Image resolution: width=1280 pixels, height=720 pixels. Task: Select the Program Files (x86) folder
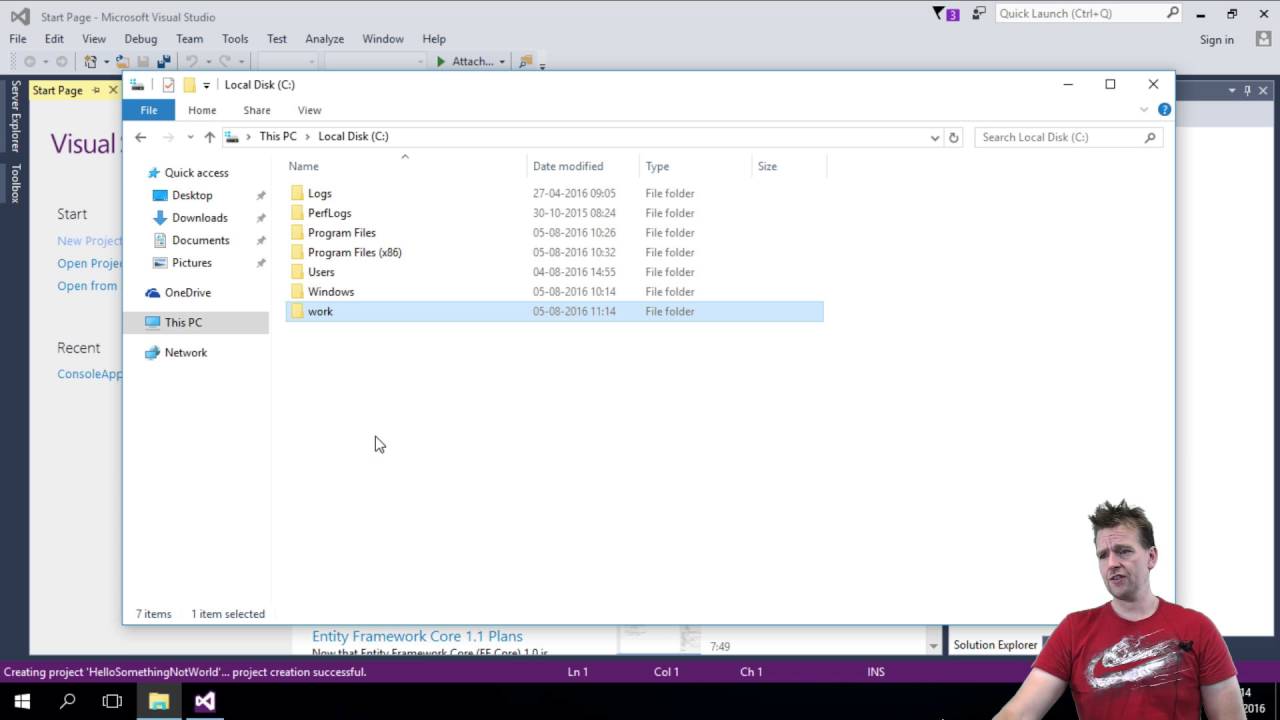pos(554,252)
